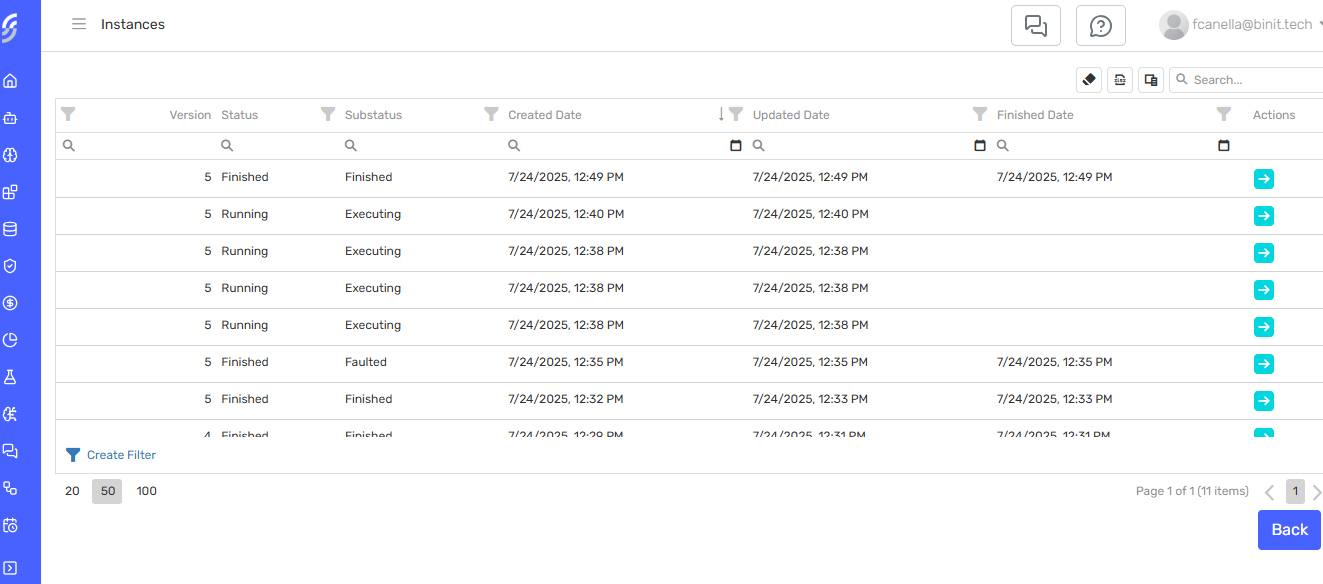Click the export toolbar icon above the grid
The width and height of the screenshot is (1323, 584).
tap(1120, 79)
